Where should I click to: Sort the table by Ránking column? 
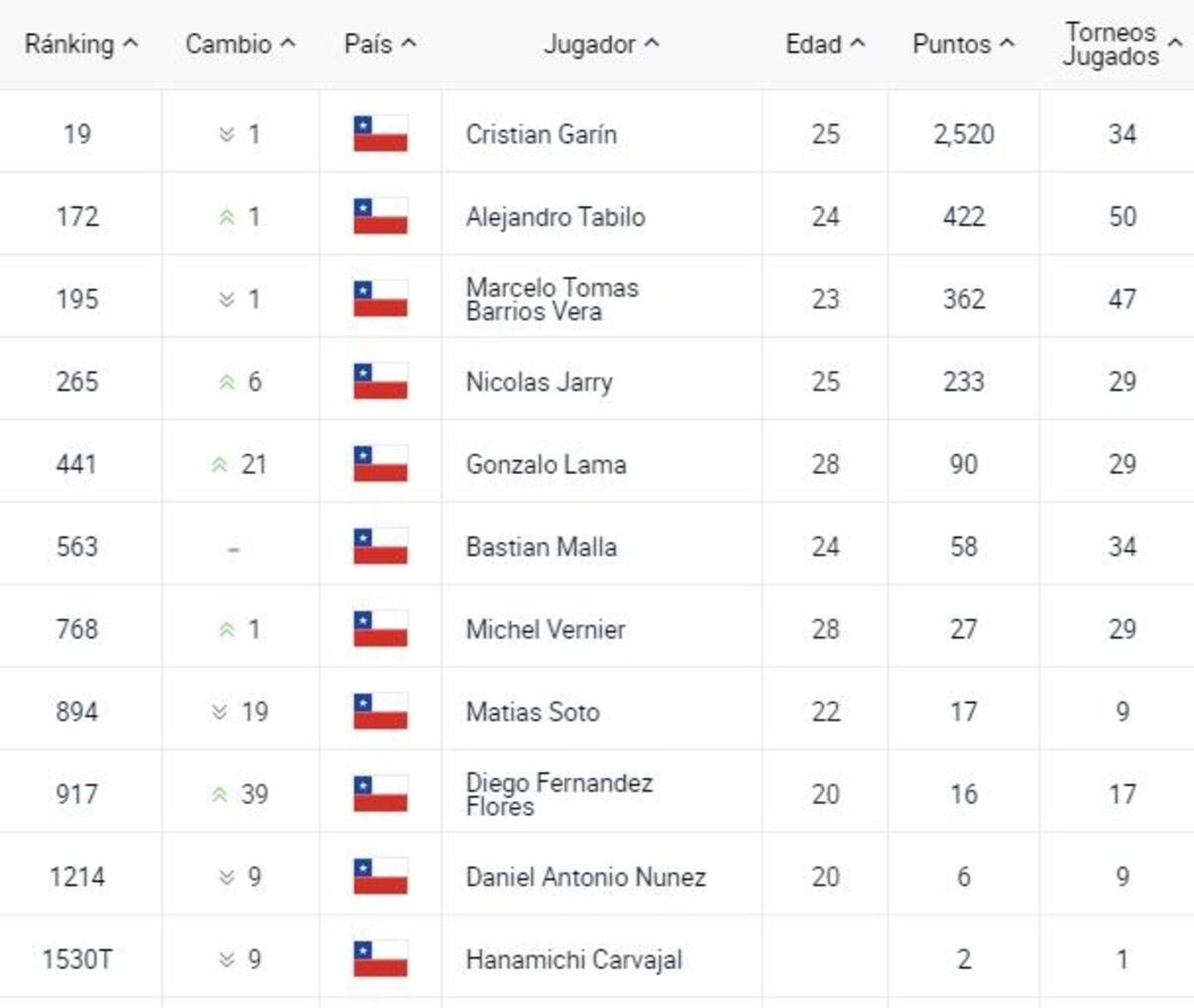pos(81,44)
